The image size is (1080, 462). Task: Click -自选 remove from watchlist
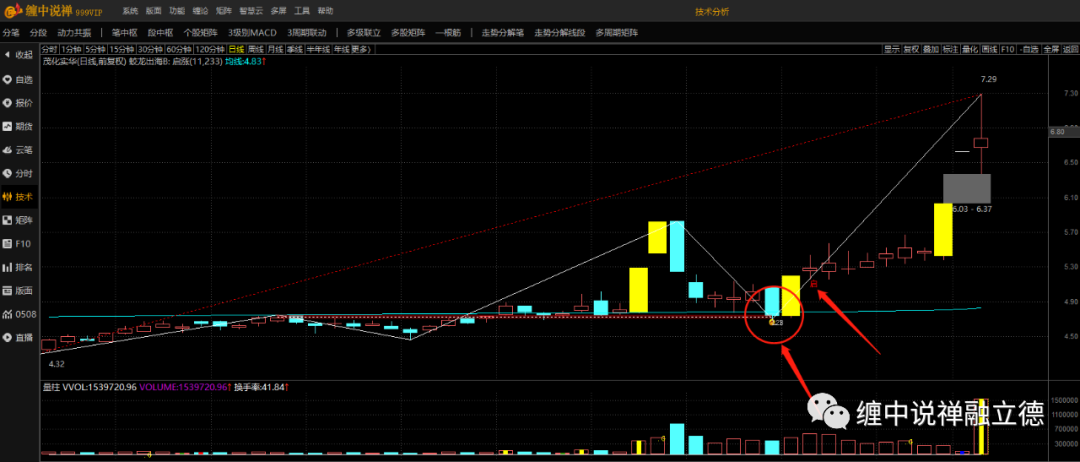click(1029, 49)
